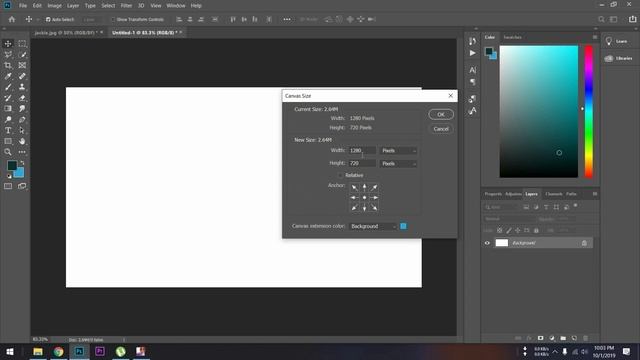Set anchor to center position
This screenshot has width=640, height=360.
[364, 198]
